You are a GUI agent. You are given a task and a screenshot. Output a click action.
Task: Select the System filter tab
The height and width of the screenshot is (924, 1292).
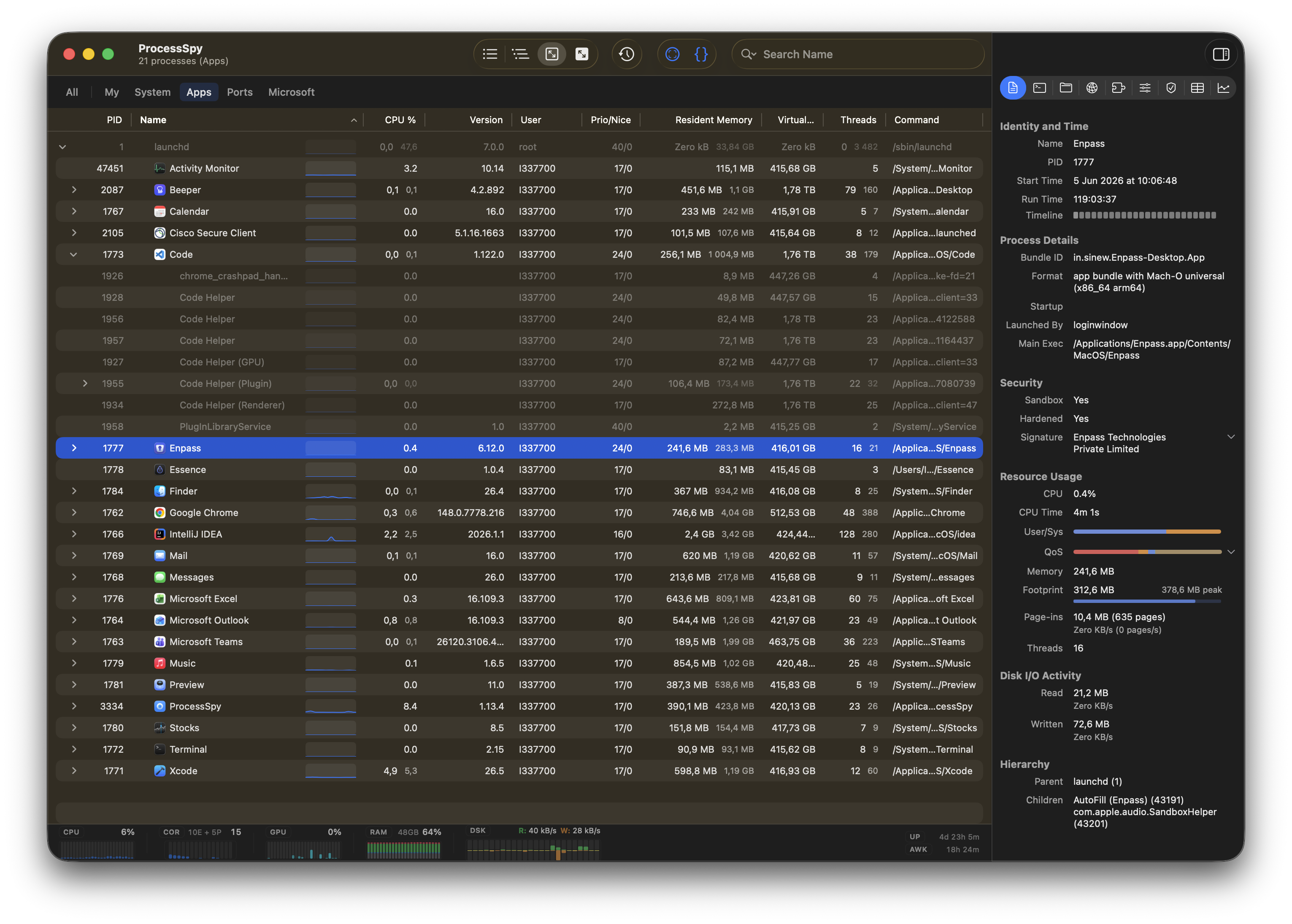pyautogui.click(x=152, y=92)
